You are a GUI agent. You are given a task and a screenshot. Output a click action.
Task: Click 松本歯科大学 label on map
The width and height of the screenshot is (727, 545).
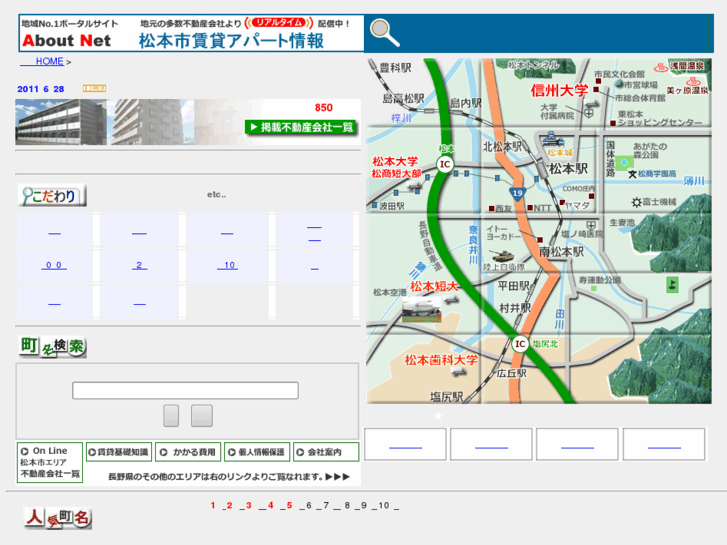point(440,360)
